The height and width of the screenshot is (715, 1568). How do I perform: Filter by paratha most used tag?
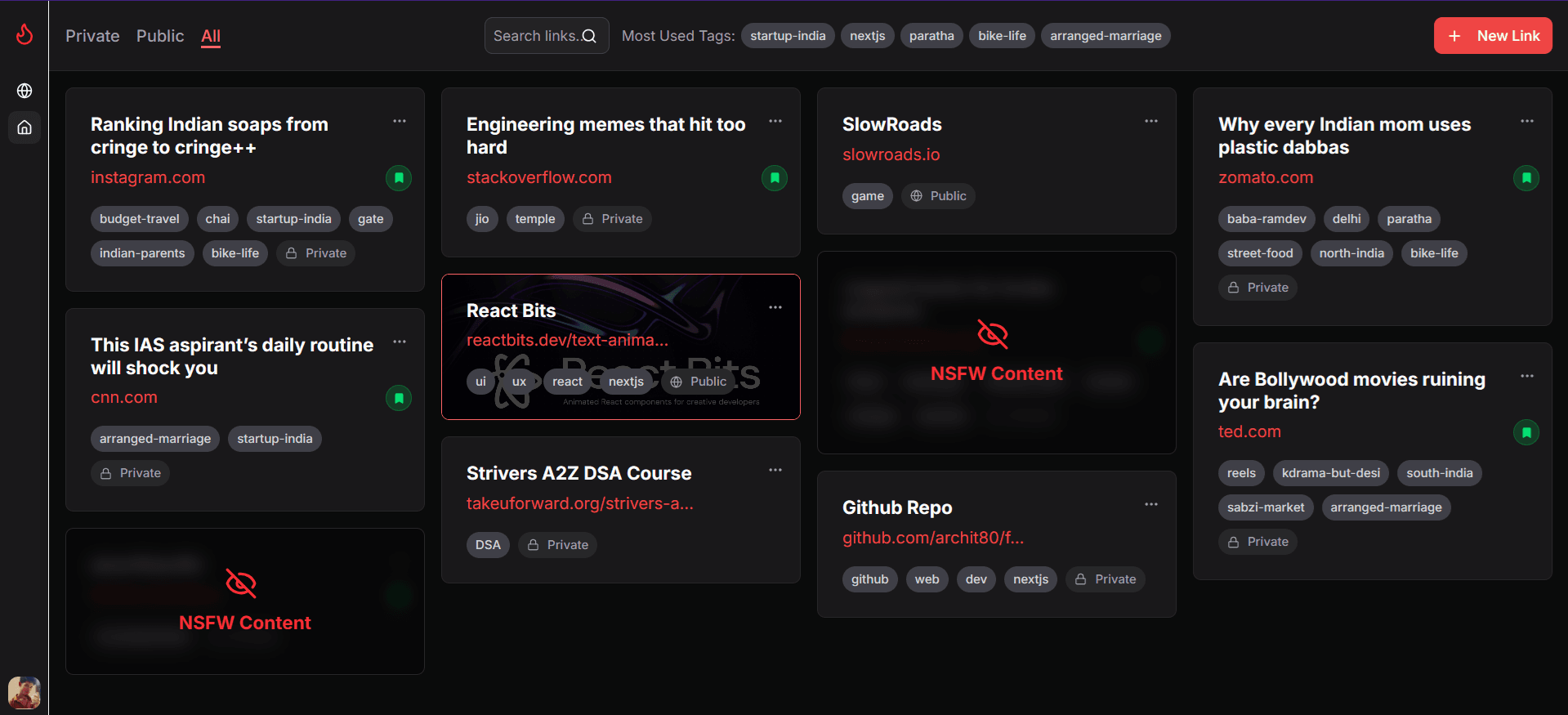pos(931,36)
